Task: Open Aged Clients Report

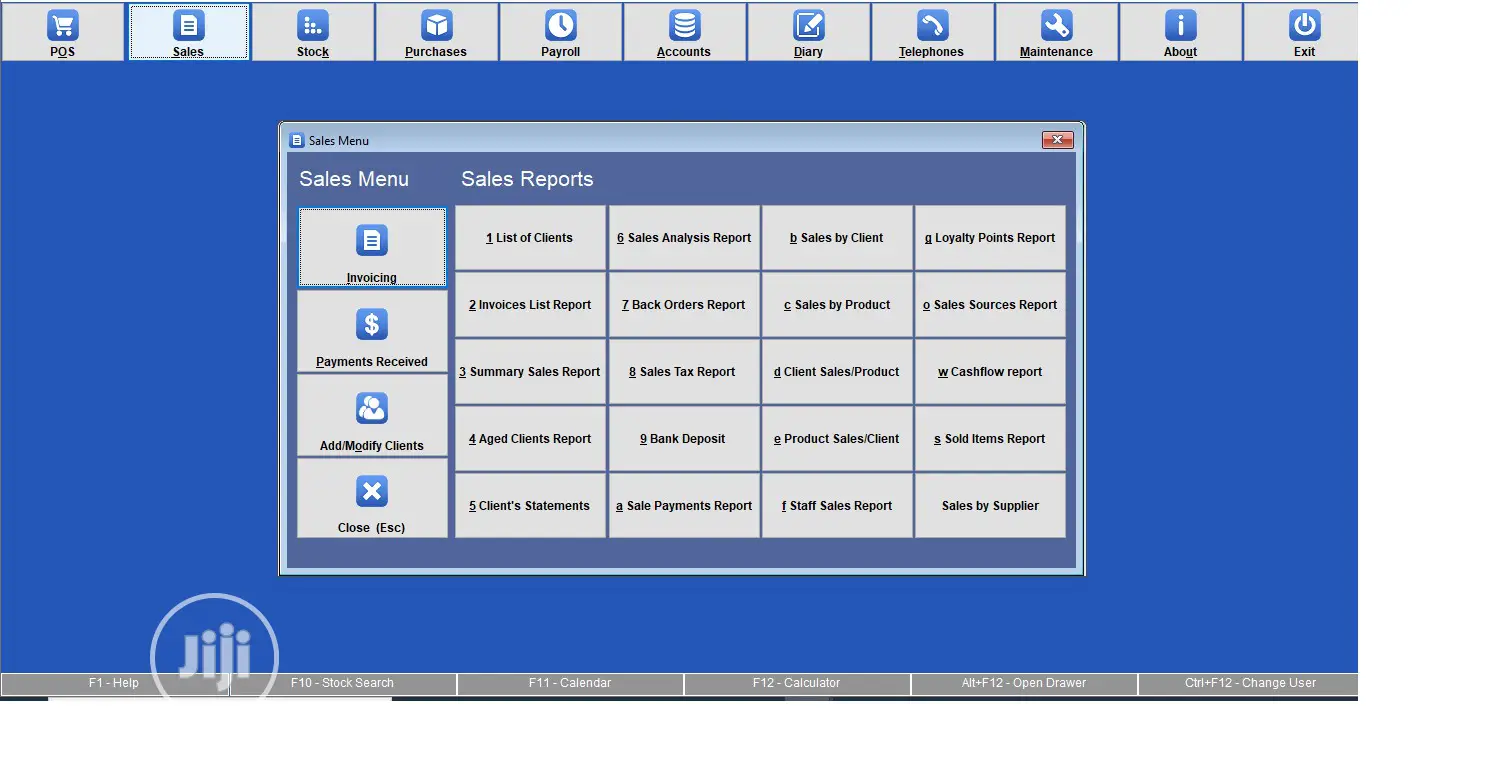Action: 530,439
